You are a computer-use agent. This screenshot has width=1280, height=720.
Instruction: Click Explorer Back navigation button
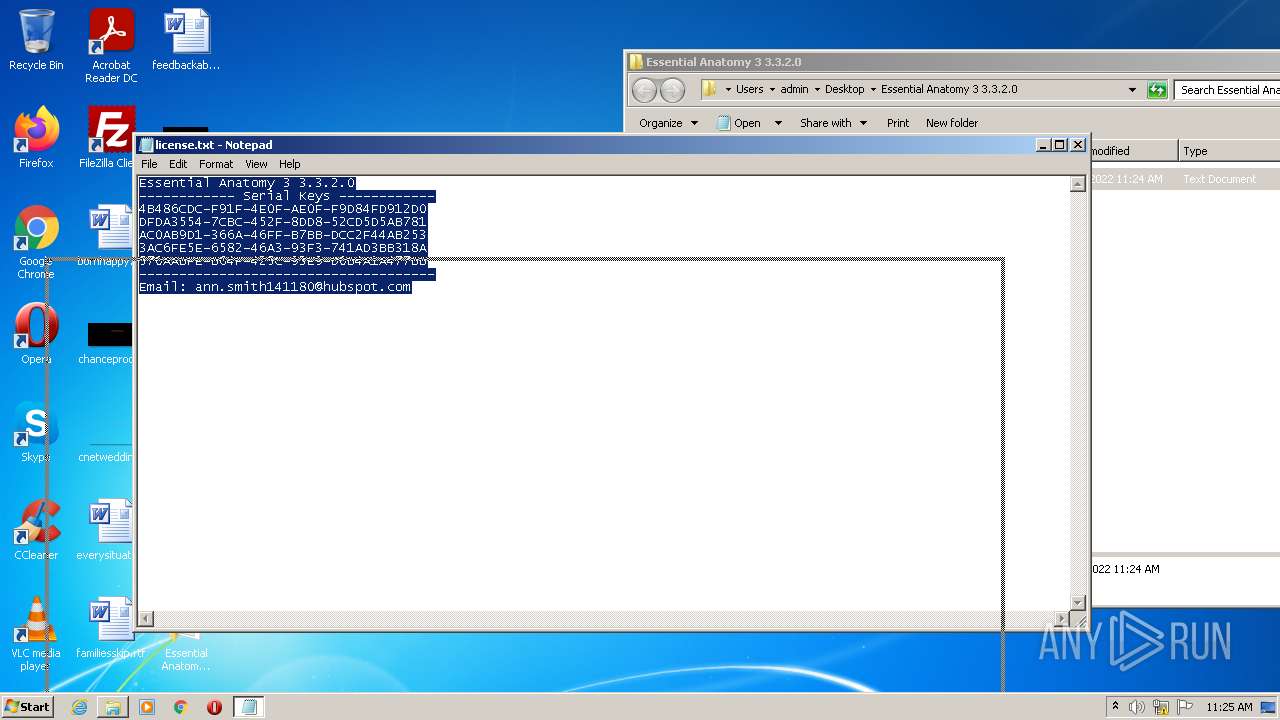coord(645,90)
